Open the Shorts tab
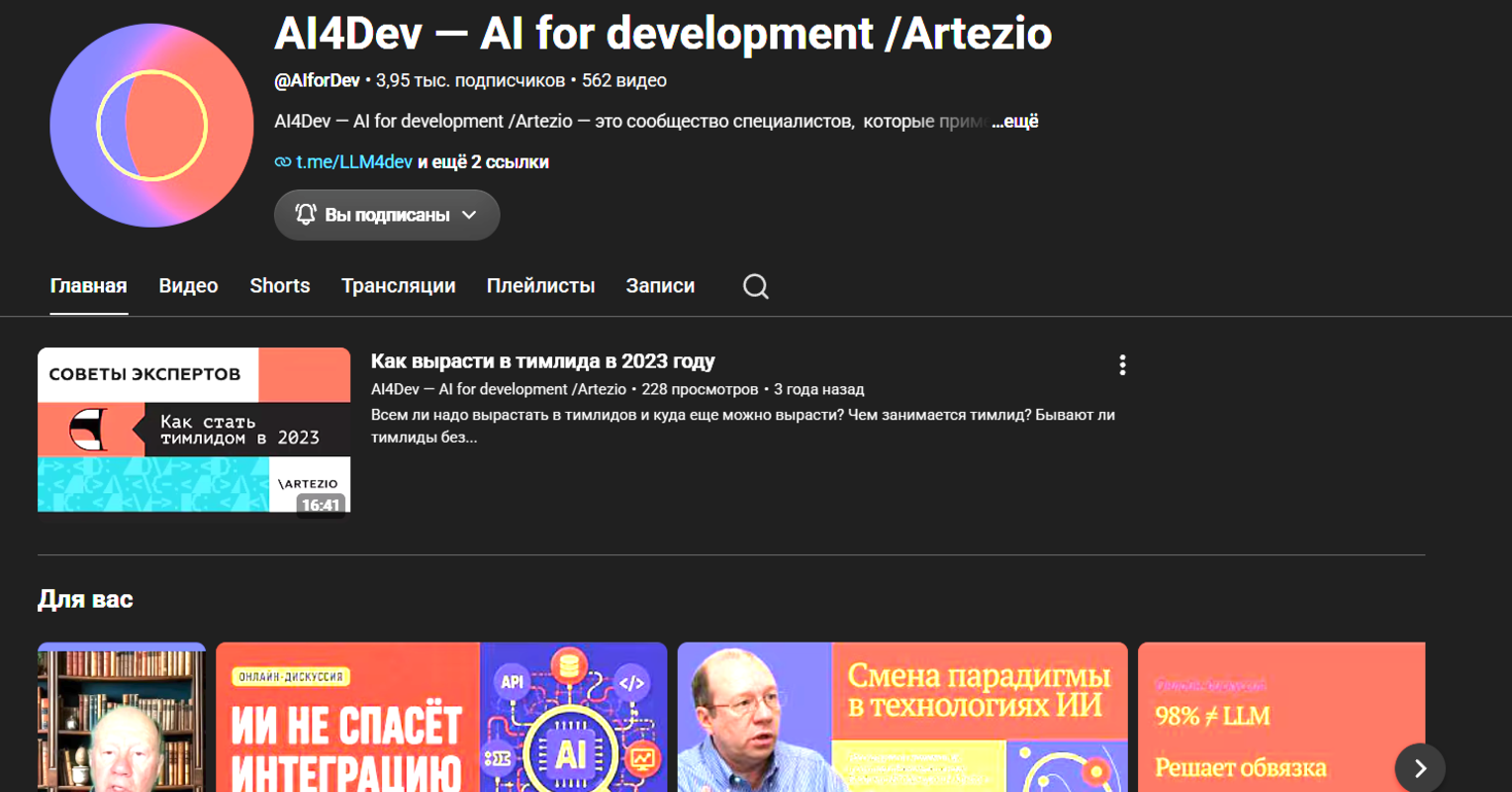 coord(280,286)
